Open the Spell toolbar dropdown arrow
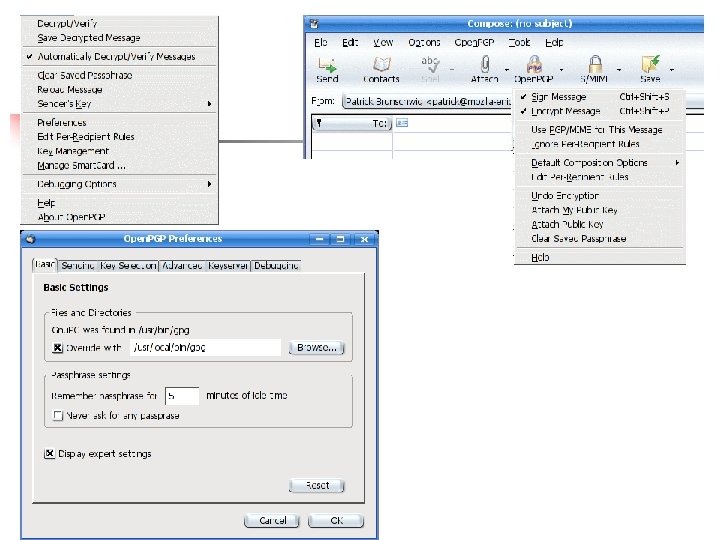 (x=452, y=70)
